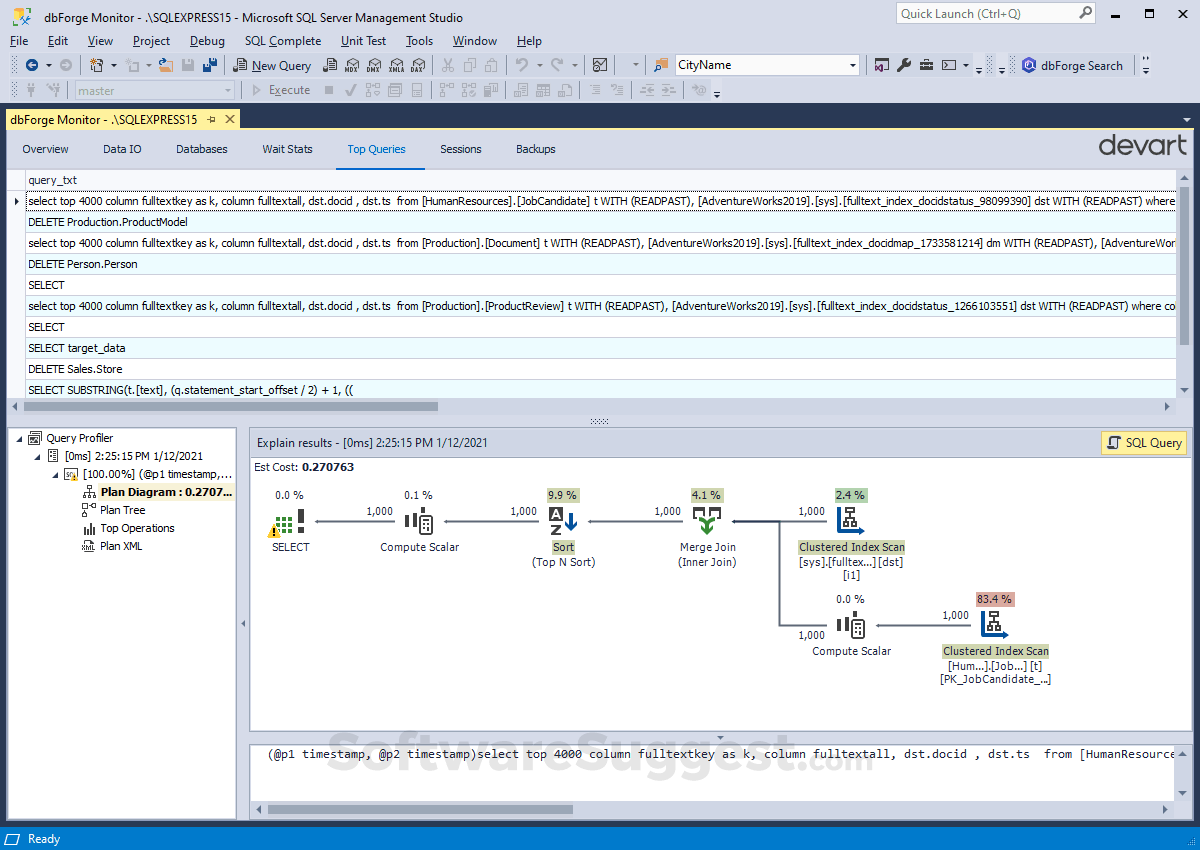Switch to the Wait Stats tab
The height and width of the screenshot is (850, 1200).
point(287,148)
